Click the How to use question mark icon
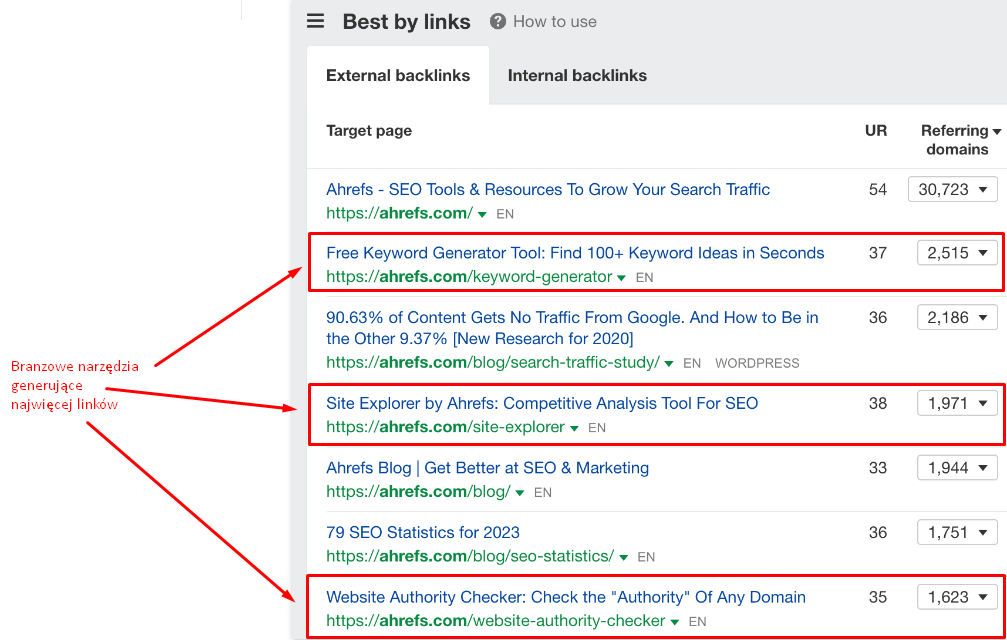The width and height of the screenshot is (1007, 640). pos(498,21)
